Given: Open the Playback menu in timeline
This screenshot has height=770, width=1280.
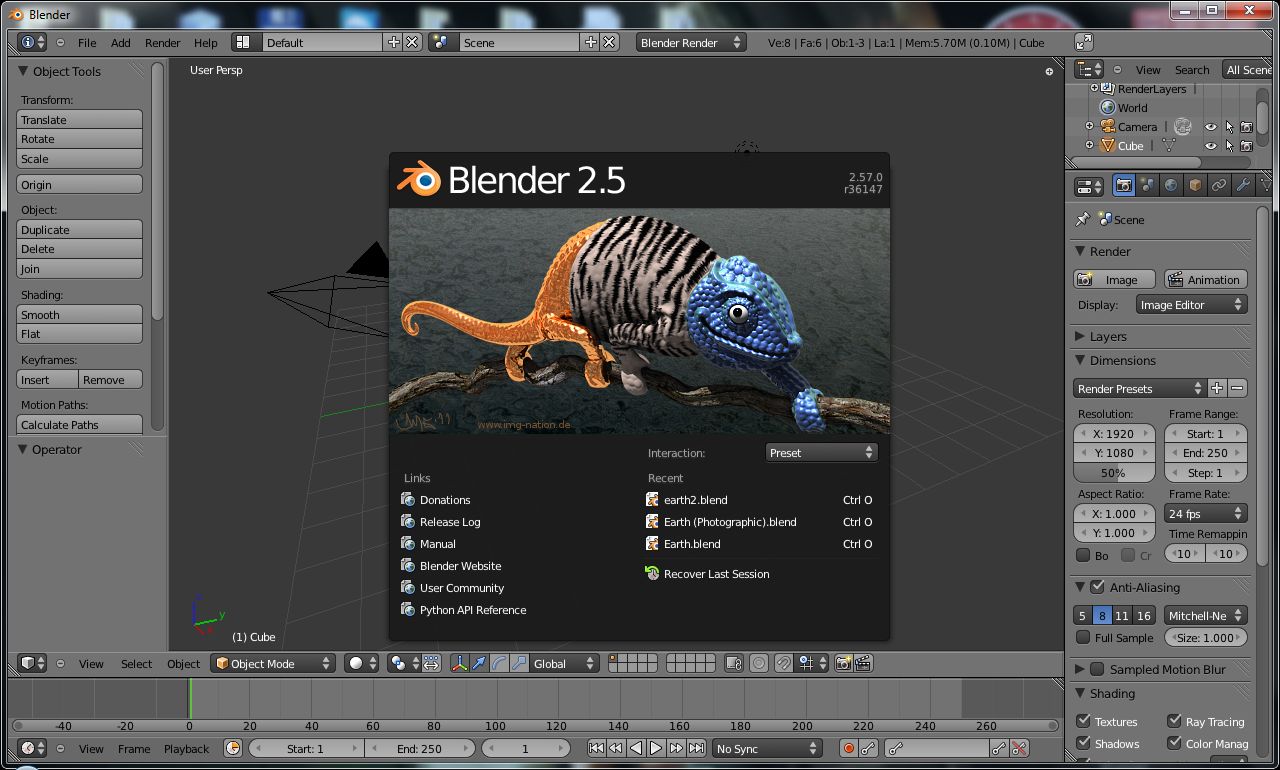Looking at the screenshot, I should [x=187, y=749].
